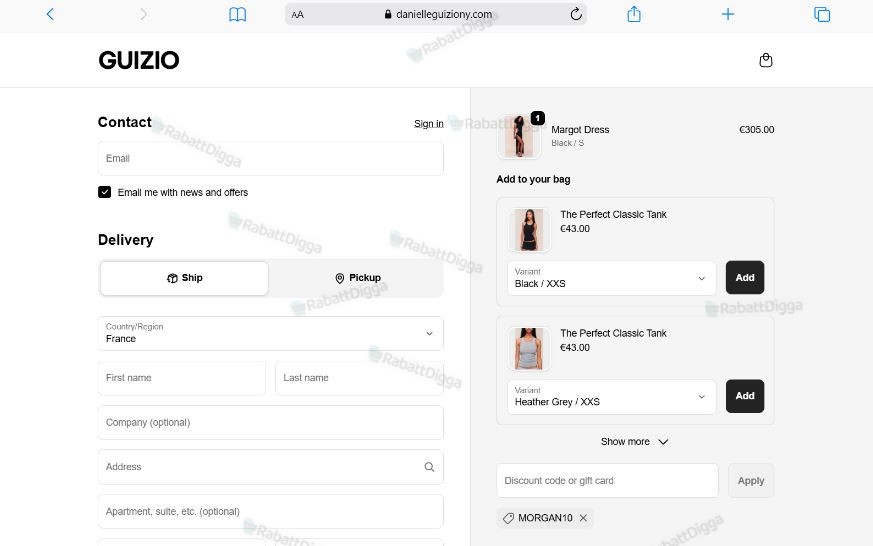Open the Black / XXS variant dropdown
The image size is (873, 546).
[x=611, y=278]
